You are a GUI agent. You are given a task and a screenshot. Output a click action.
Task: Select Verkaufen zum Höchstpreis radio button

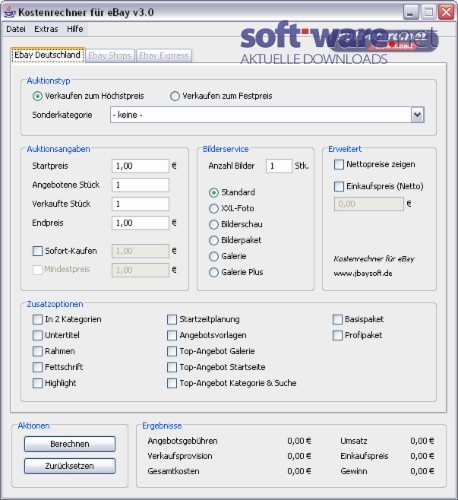37,96
